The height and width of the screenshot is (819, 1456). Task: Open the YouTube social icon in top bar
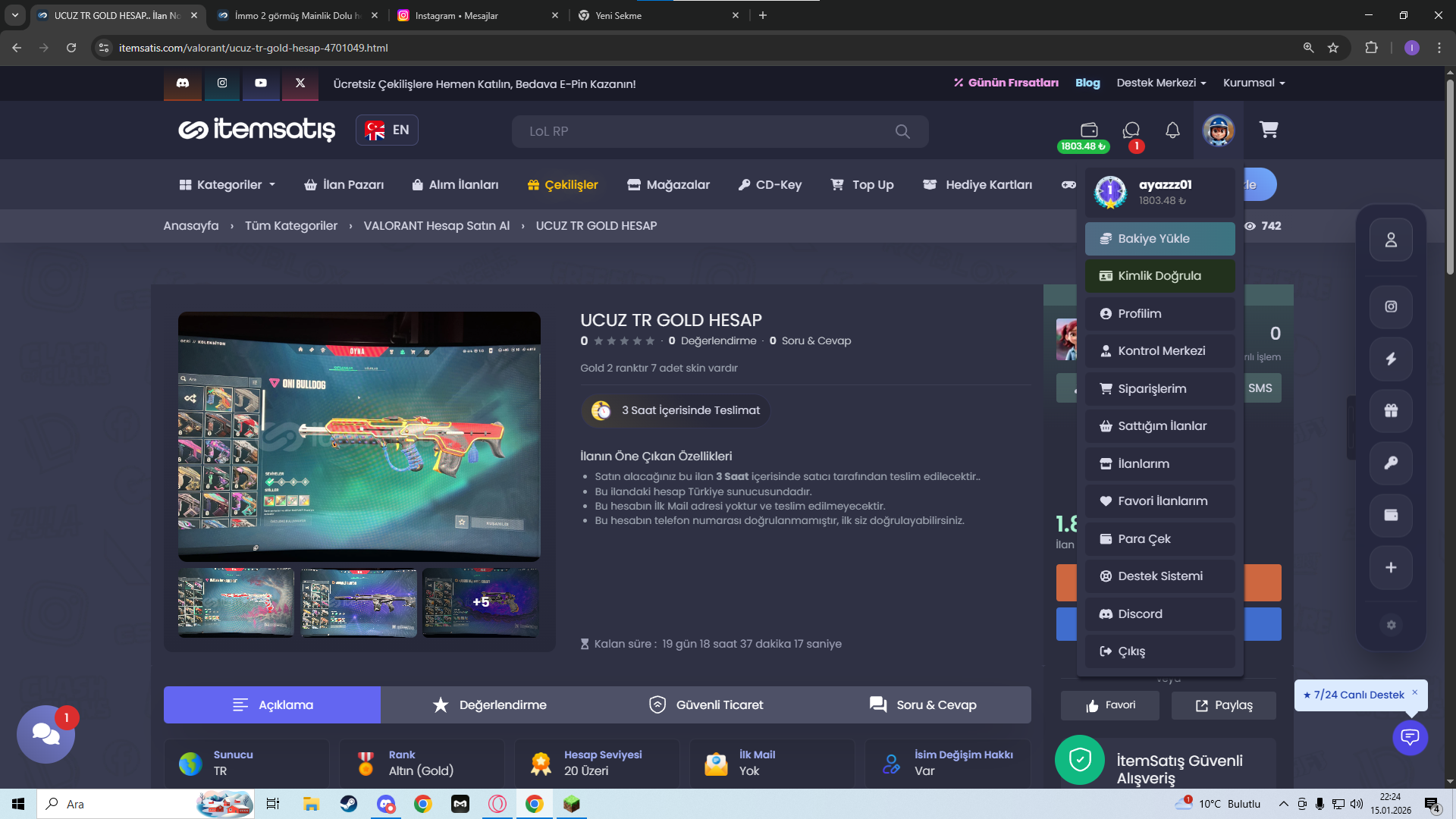(x=261, y=83)
